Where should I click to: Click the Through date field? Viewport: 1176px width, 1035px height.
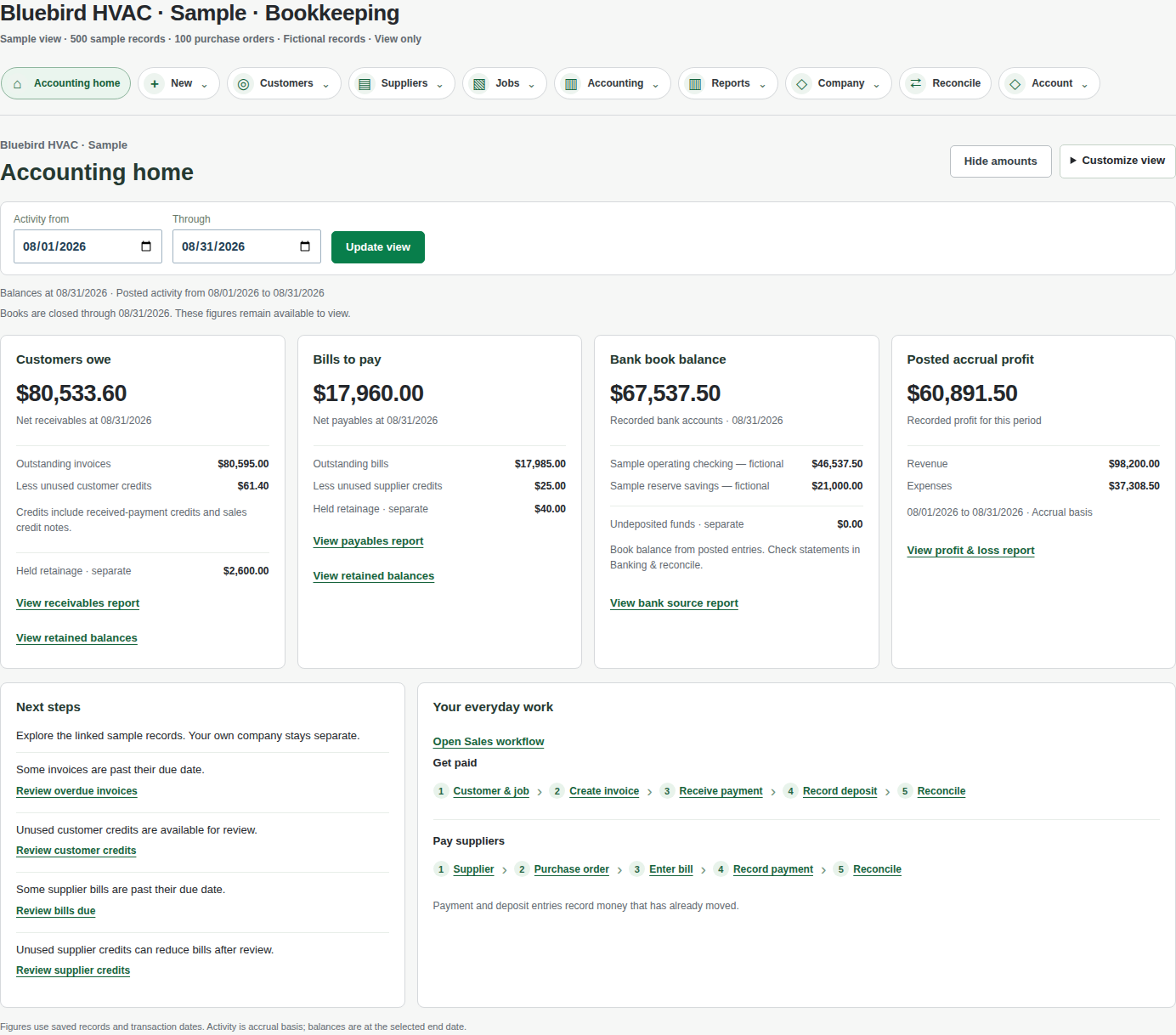coord(246,246)
